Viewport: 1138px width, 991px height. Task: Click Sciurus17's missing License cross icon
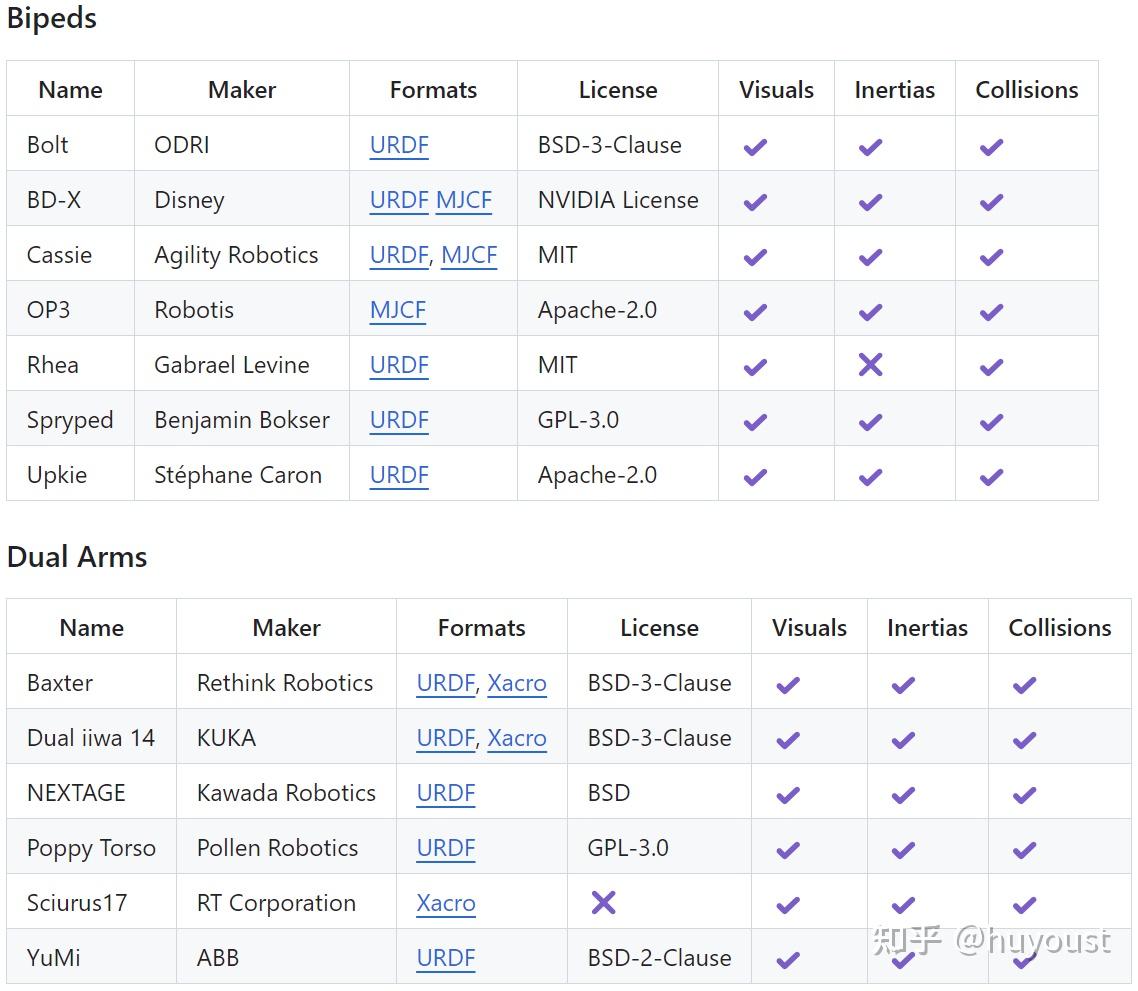(603, 903)
